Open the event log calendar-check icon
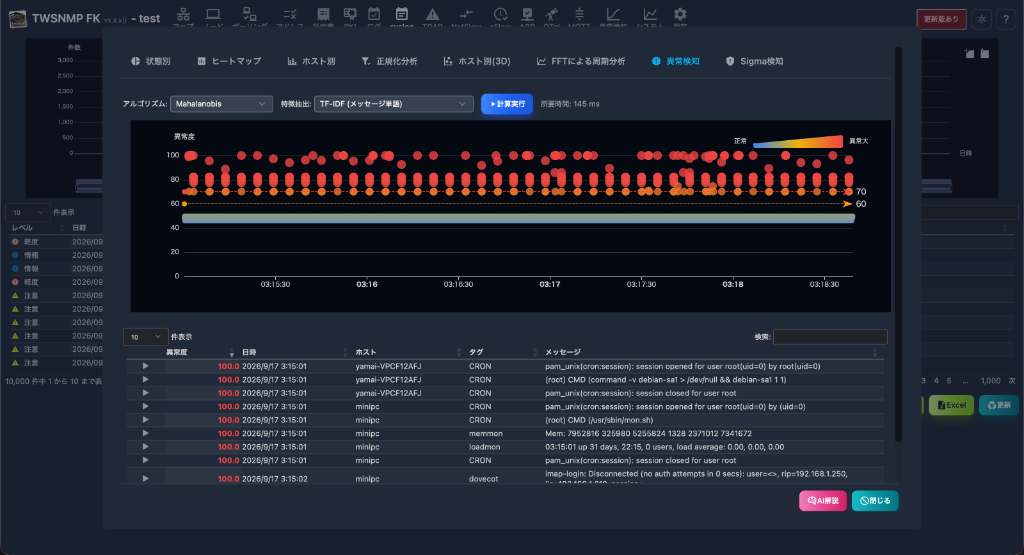Screen dimensions: 1024x555 [x=374, y=14]
